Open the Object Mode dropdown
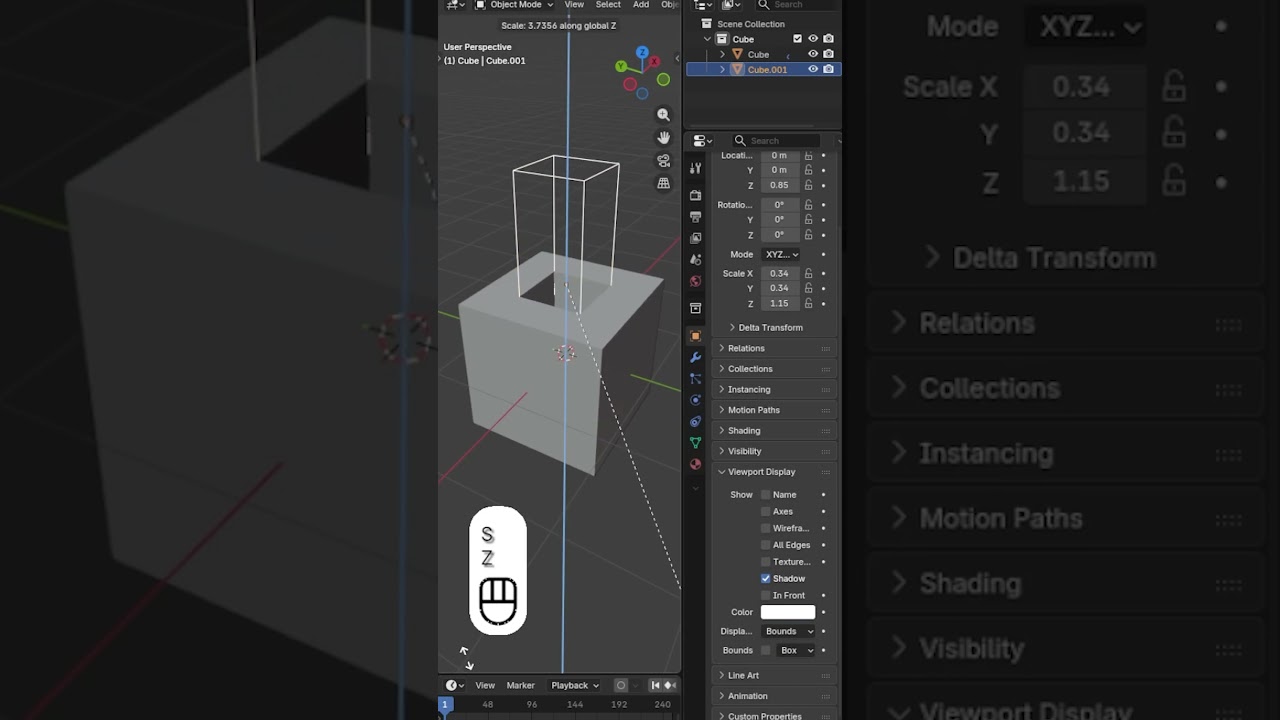Viewport: 1280px width, 720px height. click(515, 5)
